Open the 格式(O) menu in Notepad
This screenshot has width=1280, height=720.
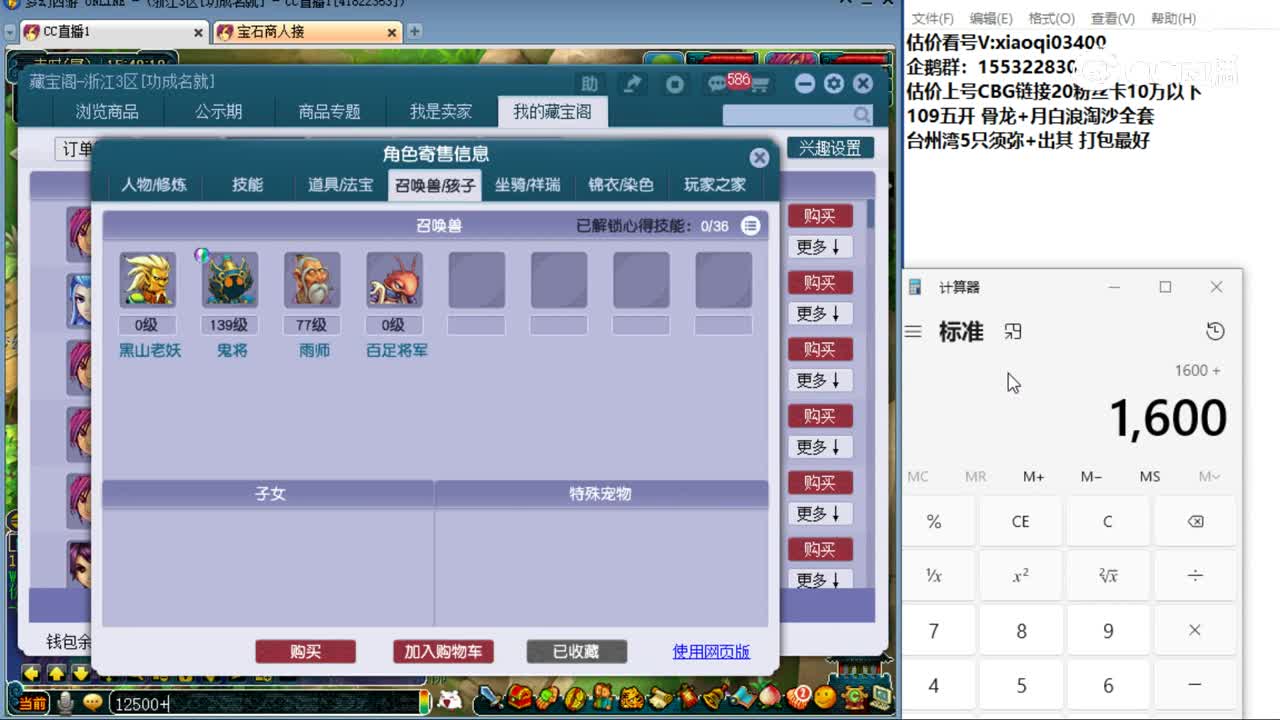pyautogui.click(x=1051, y=19)
